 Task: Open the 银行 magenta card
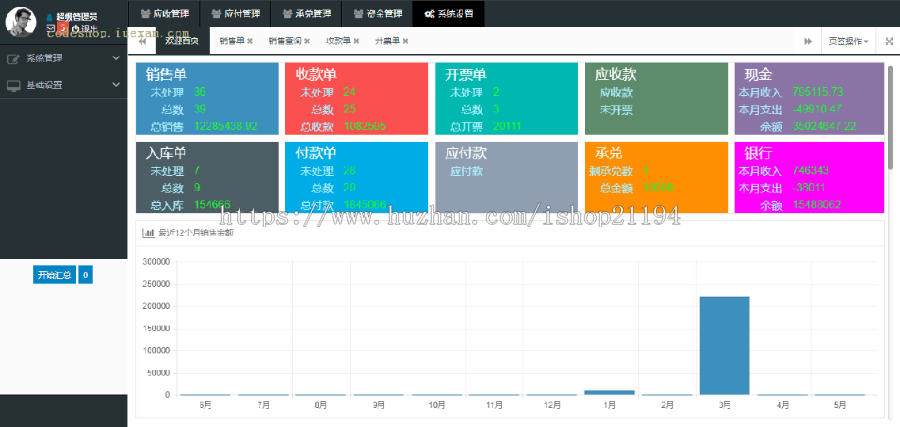click(x=809, y=177)
